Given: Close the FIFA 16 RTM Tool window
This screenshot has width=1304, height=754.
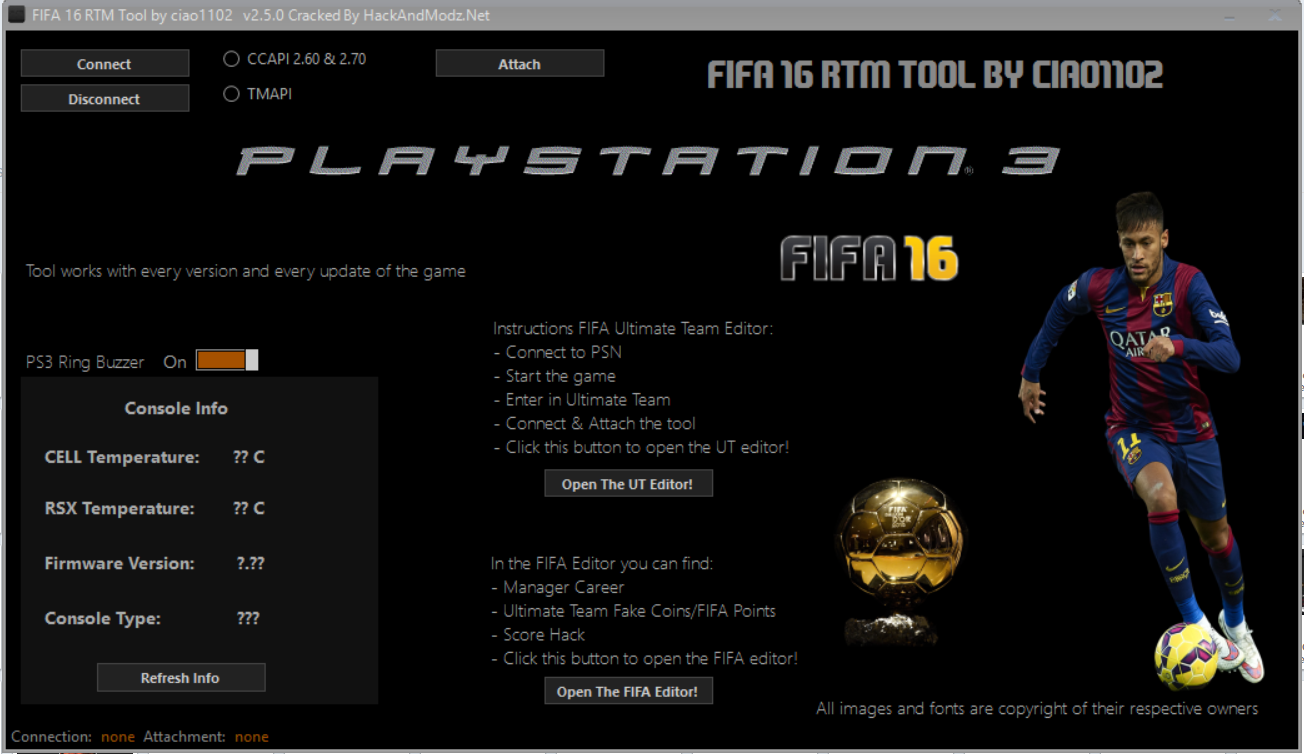Looking at the screenshot, I should pos(1274,15).
